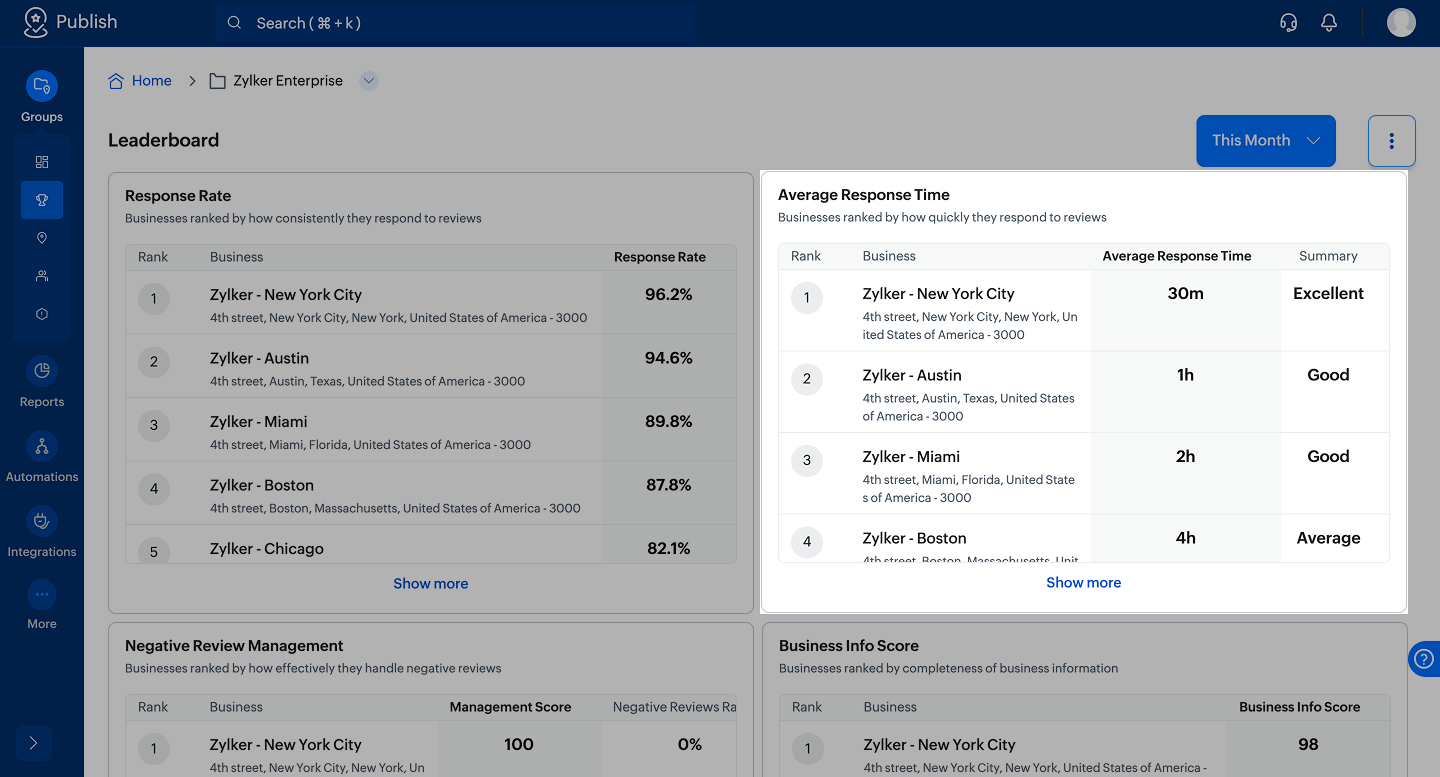
Task: Open Automations from the sidebar
Action: [42, 447]
